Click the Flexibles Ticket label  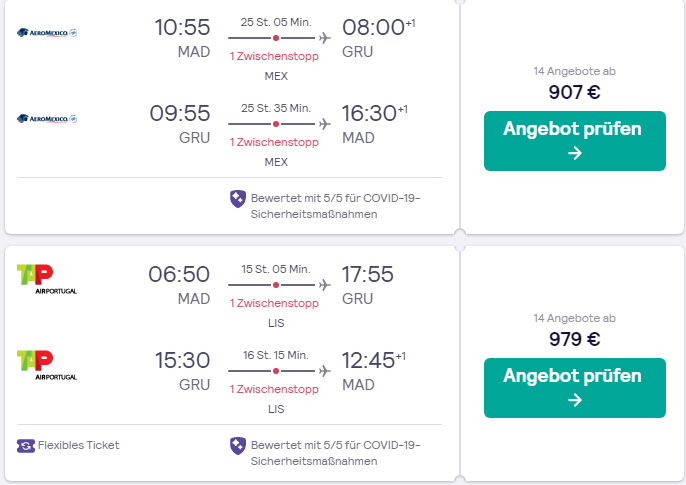coord(79,445)
